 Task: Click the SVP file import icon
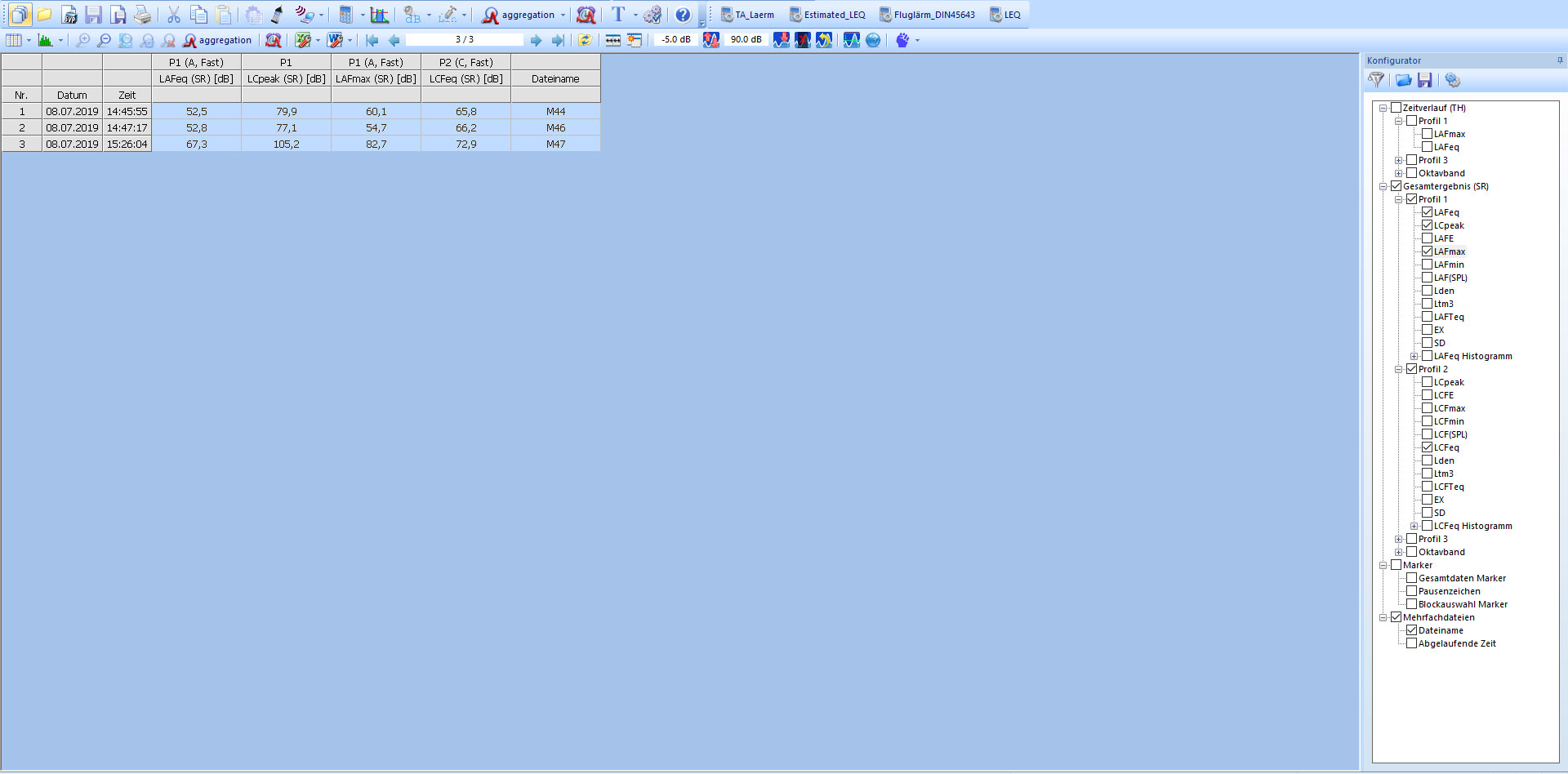click(69, 15)
